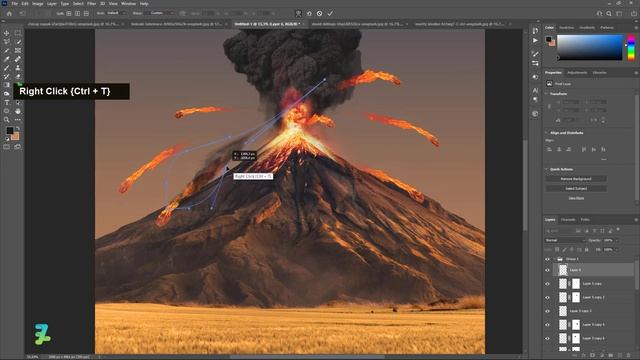Image resolution: width=640 pixels, height=360 pixels.
Task: Select the Eyedropper tool
Action: click(7, 59)
